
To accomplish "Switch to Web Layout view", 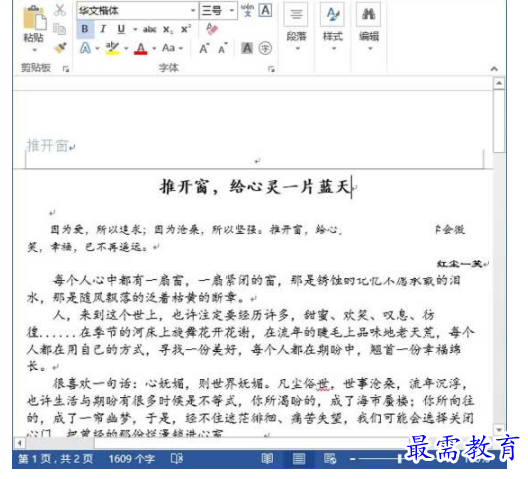I will 330,459.
